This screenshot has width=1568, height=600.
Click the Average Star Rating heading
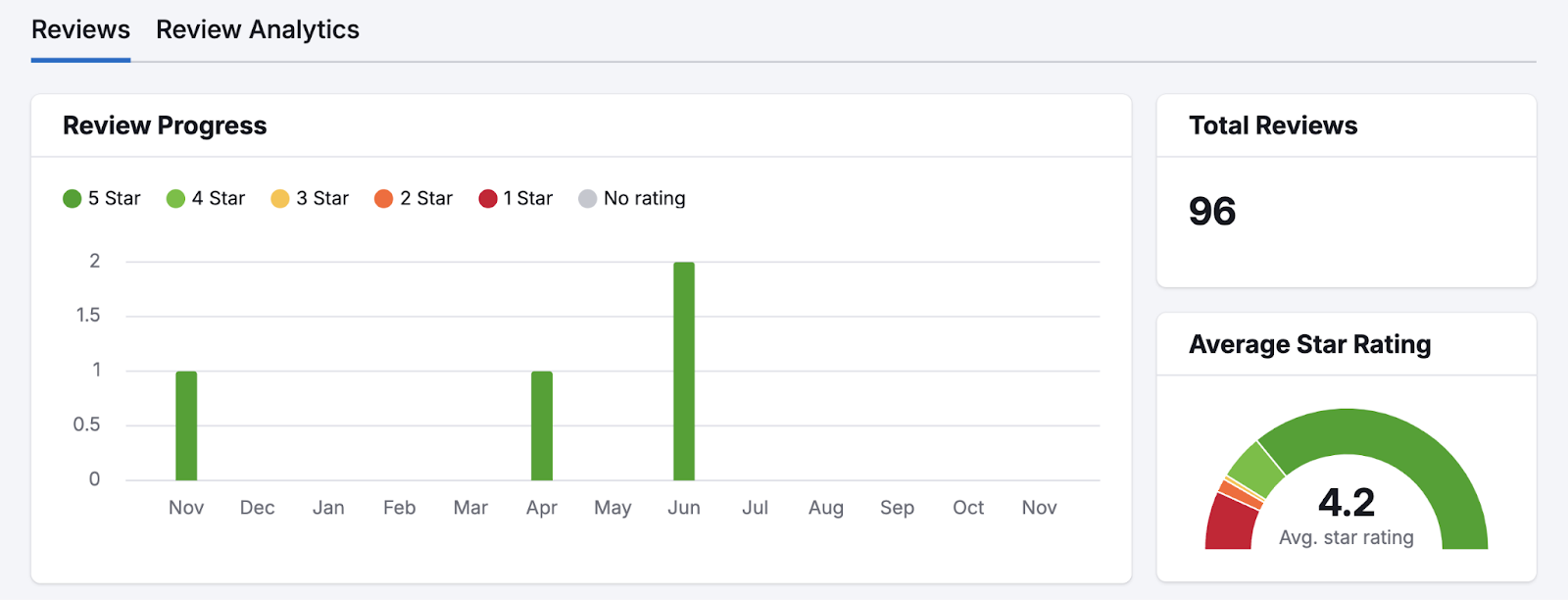pyautogui.click(x=1309, y=344)
